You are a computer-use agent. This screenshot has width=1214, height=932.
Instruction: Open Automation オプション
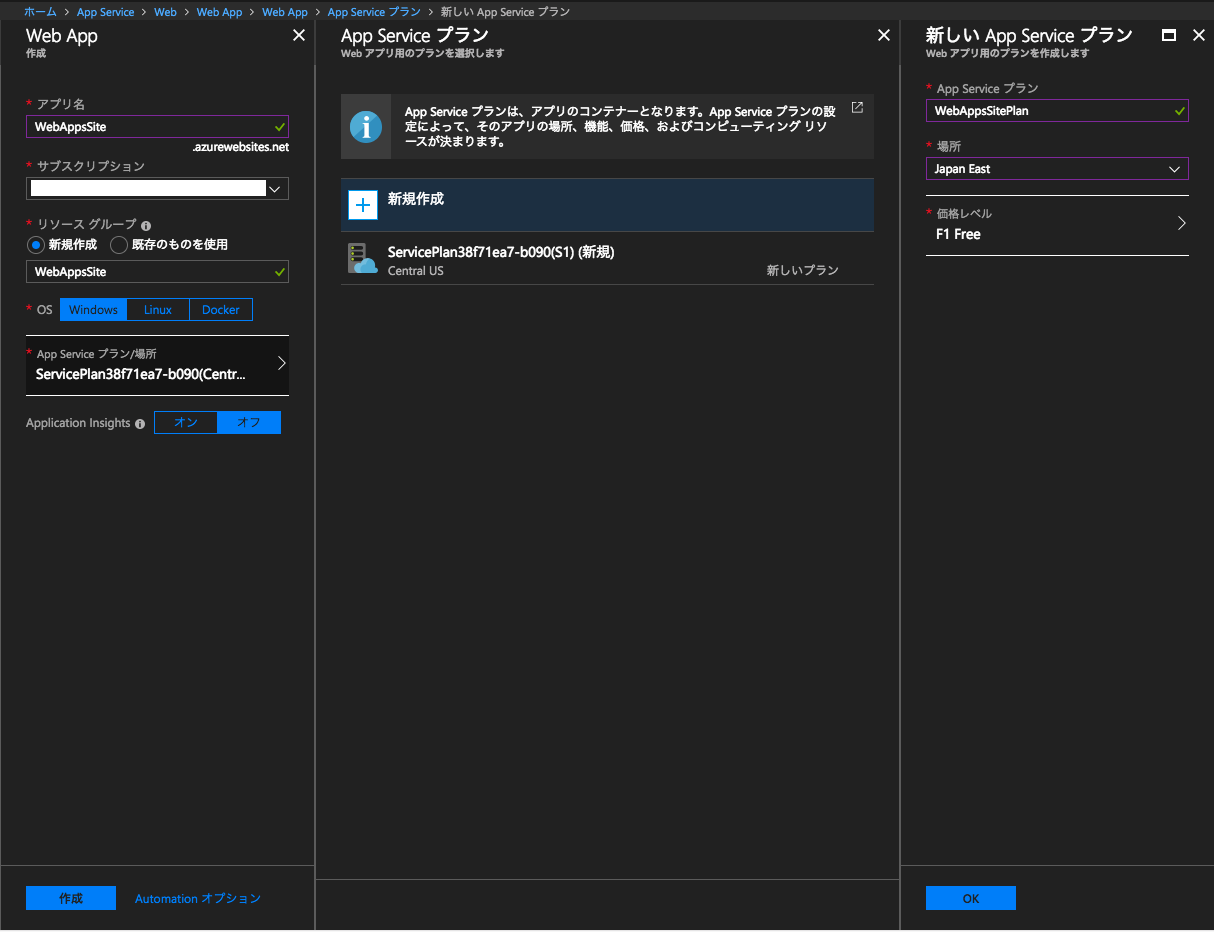coord(197,898)
